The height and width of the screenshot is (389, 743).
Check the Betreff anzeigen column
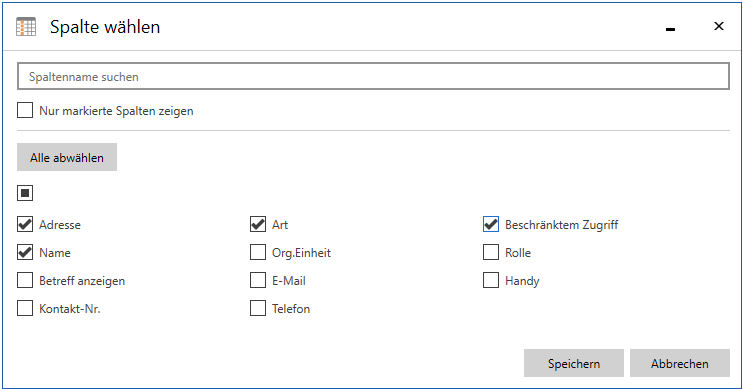tap(25, 280)
